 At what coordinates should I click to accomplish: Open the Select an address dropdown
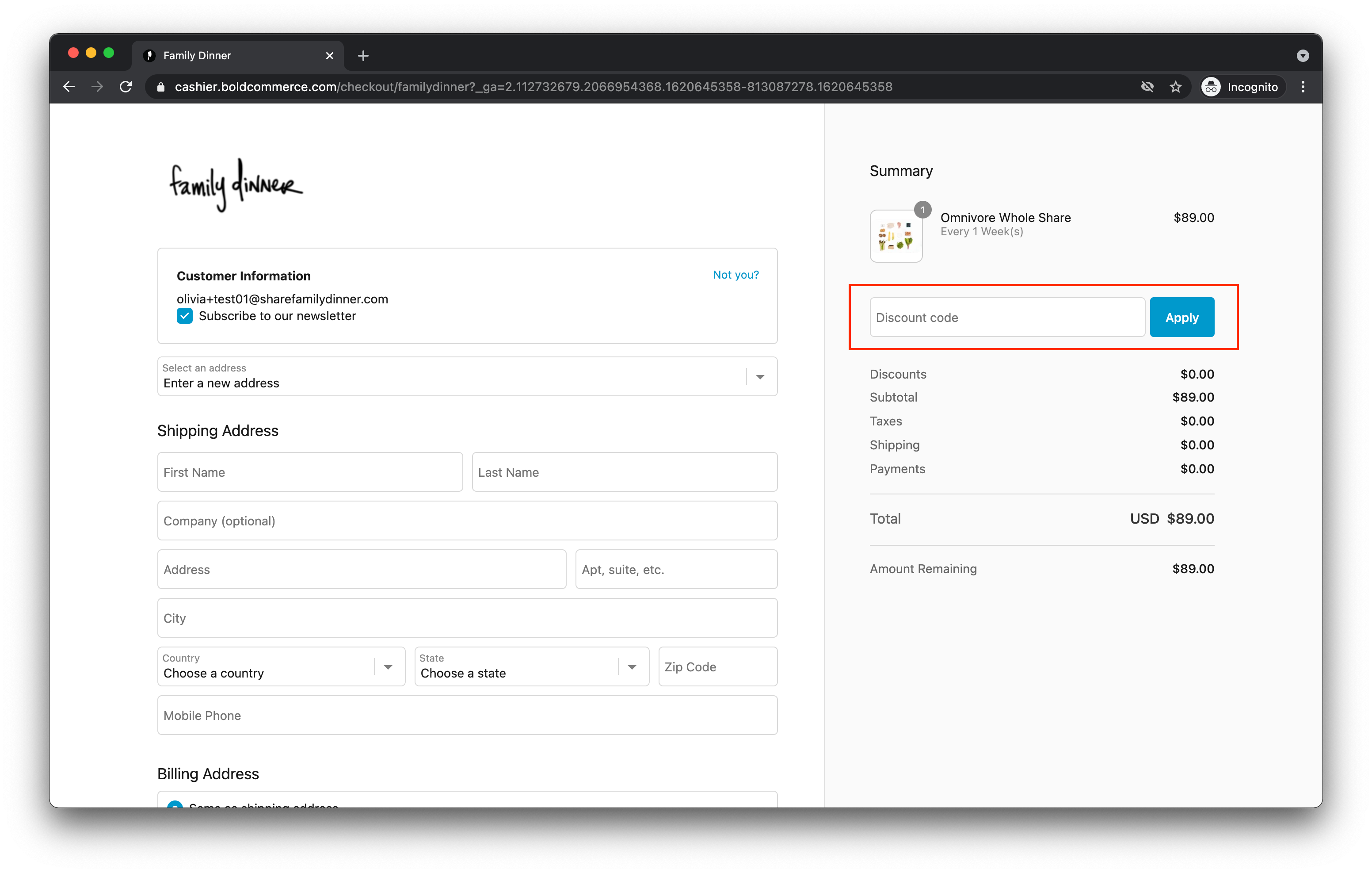coord(467,376)
